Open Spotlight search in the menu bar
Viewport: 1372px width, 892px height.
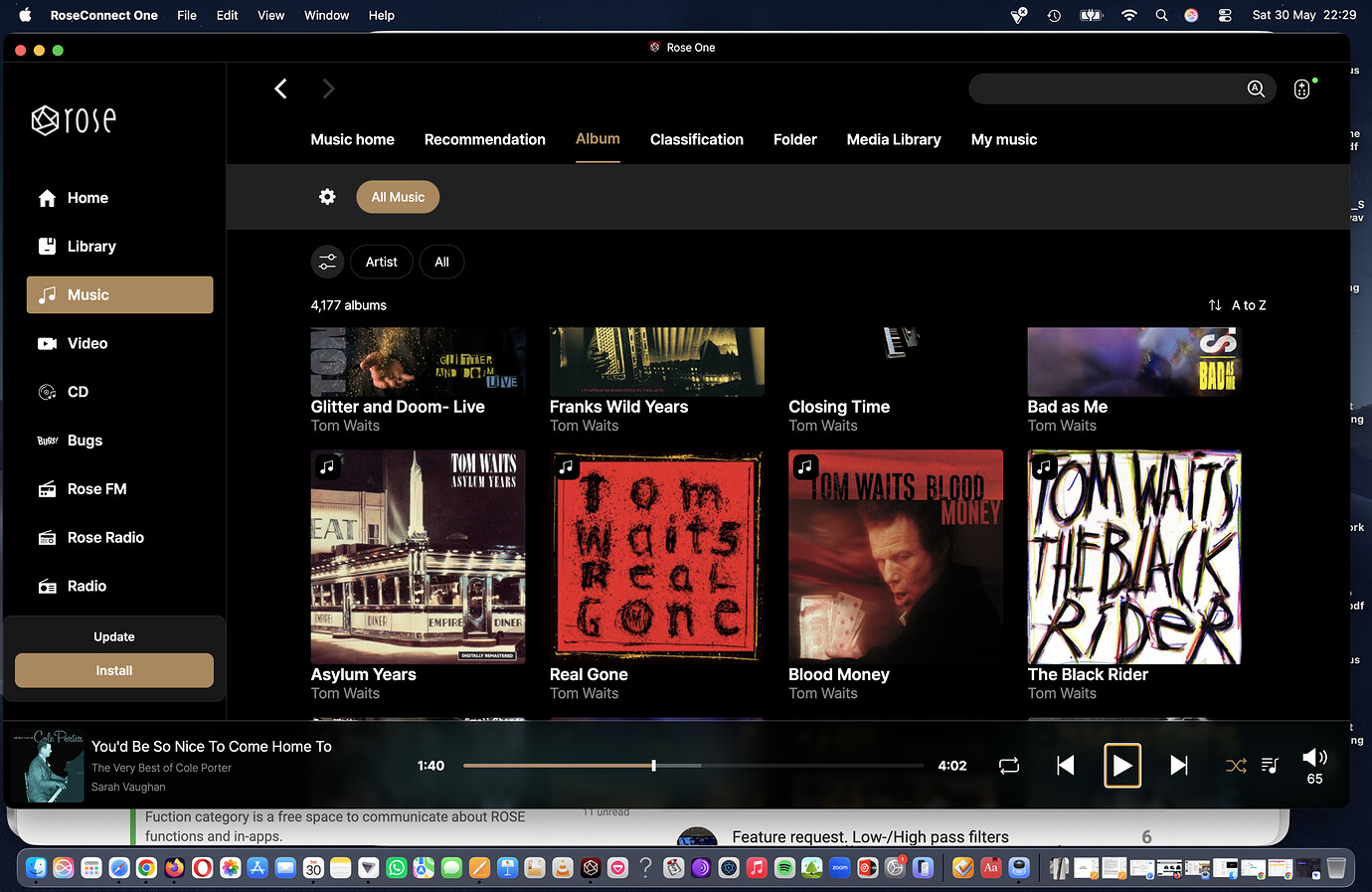tap(1161, 15)
